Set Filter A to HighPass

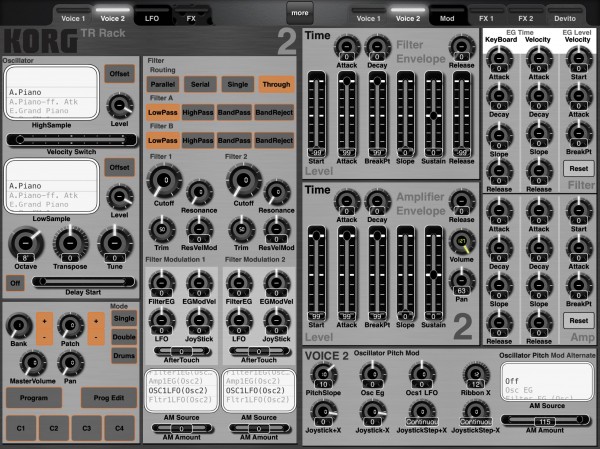pyautogui.click(x=198, y=113)
